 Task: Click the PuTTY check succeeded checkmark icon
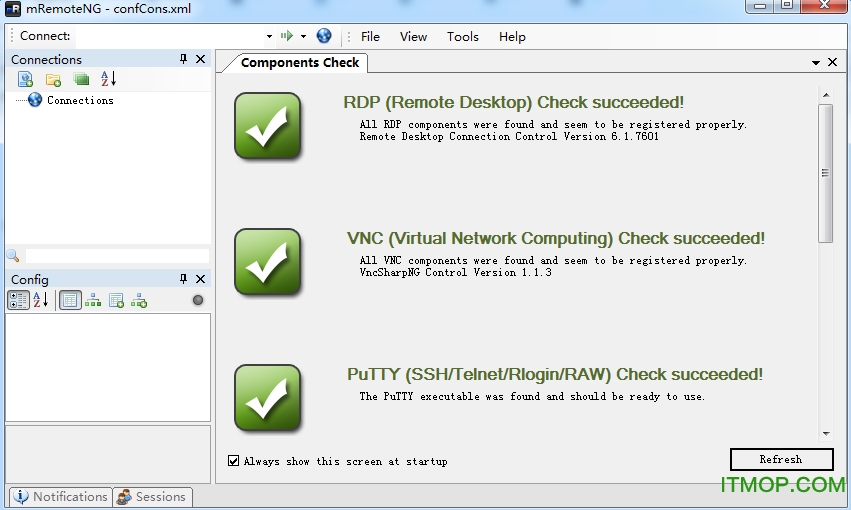pos(268,398)
